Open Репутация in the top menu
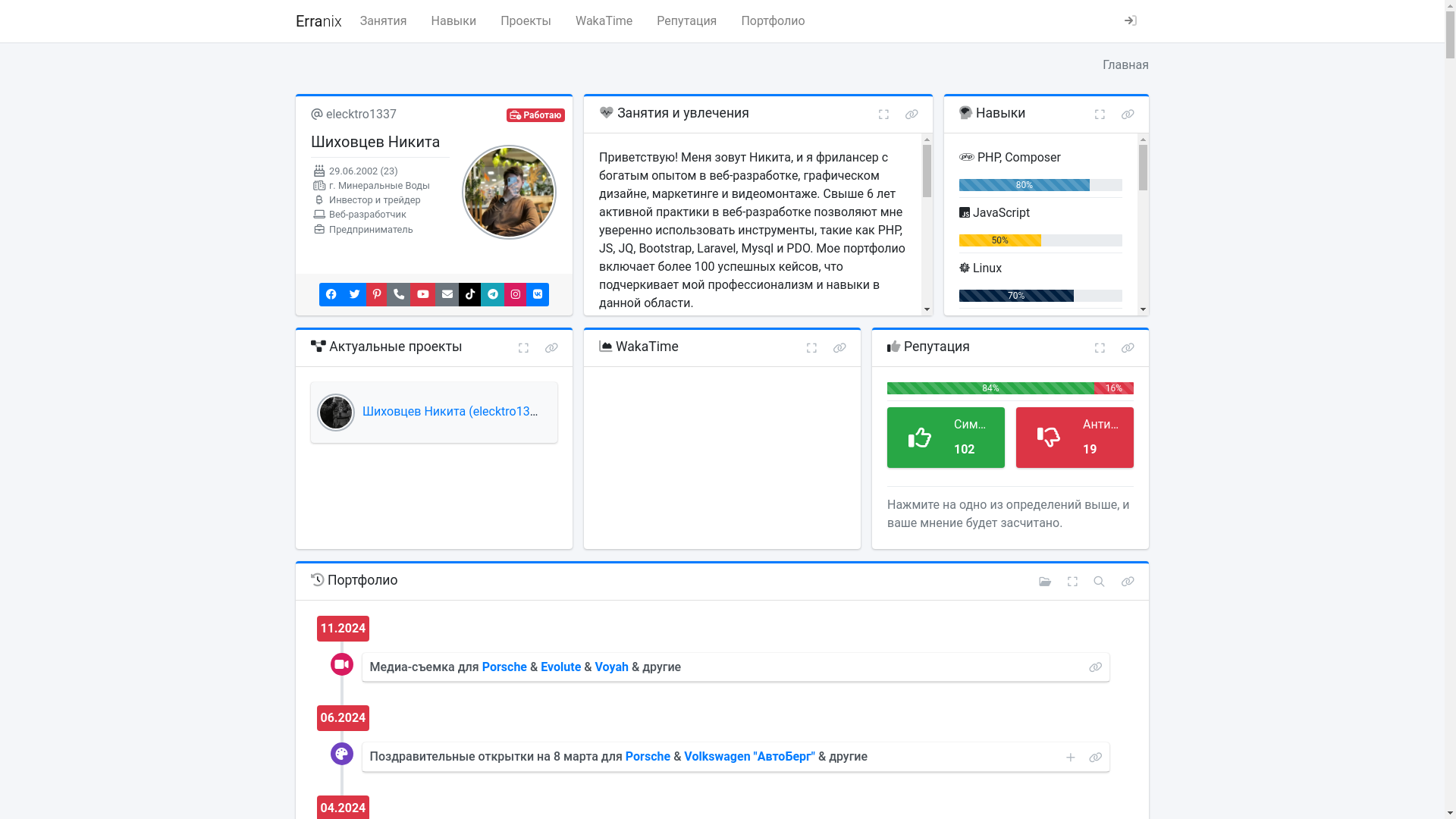Viewport: 1456px width, 819px height. [x=686, y=21]
